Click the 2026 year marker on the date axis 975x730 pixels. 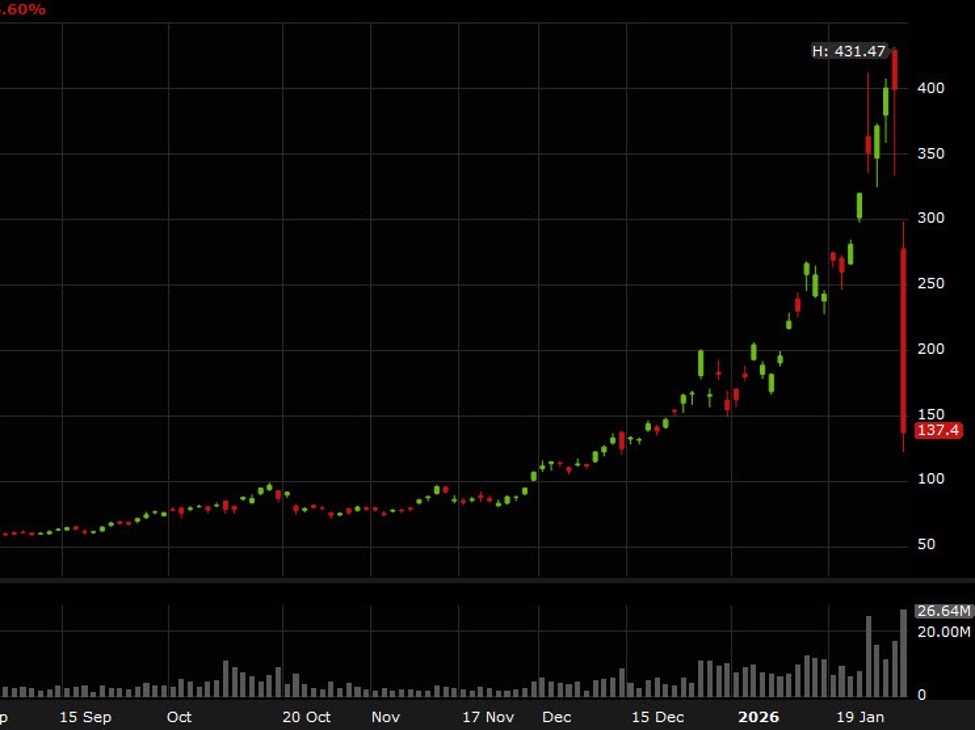coord(757,717)
